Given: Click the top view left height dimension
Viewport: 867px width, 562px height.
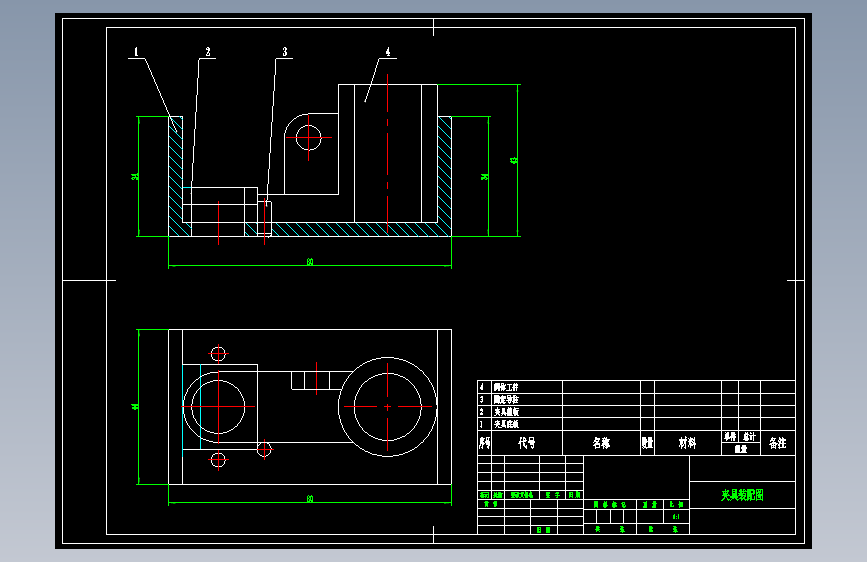Looking at the screenshot, I should [135, 407].
